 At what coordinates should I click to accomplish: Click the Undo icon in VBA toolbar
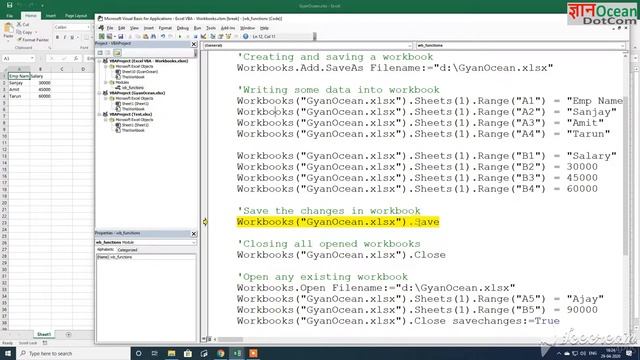163,36
